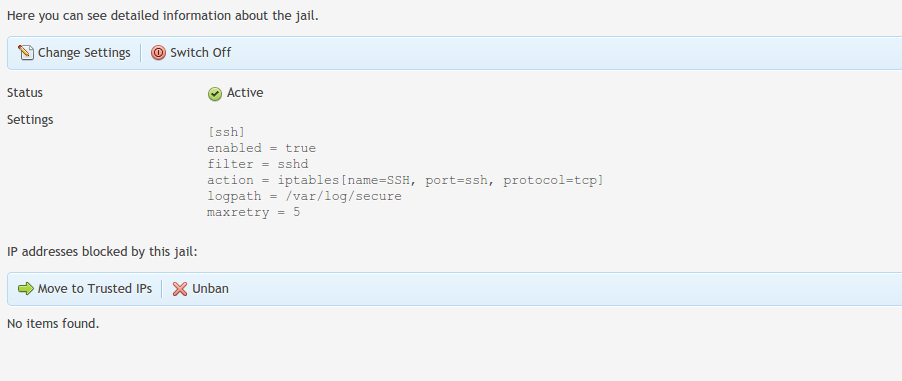
Task: Click the 'filter = sshd' settings line
Action: pyautogui.click(x=257, y=164)
